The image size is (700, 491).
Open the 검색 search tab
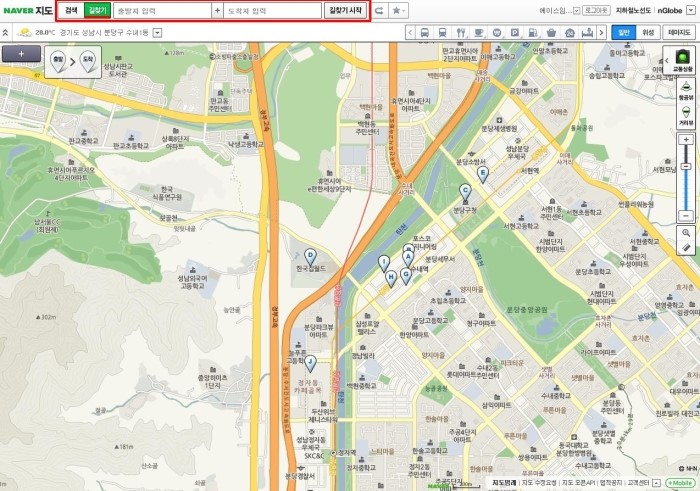tap(71, 10)
